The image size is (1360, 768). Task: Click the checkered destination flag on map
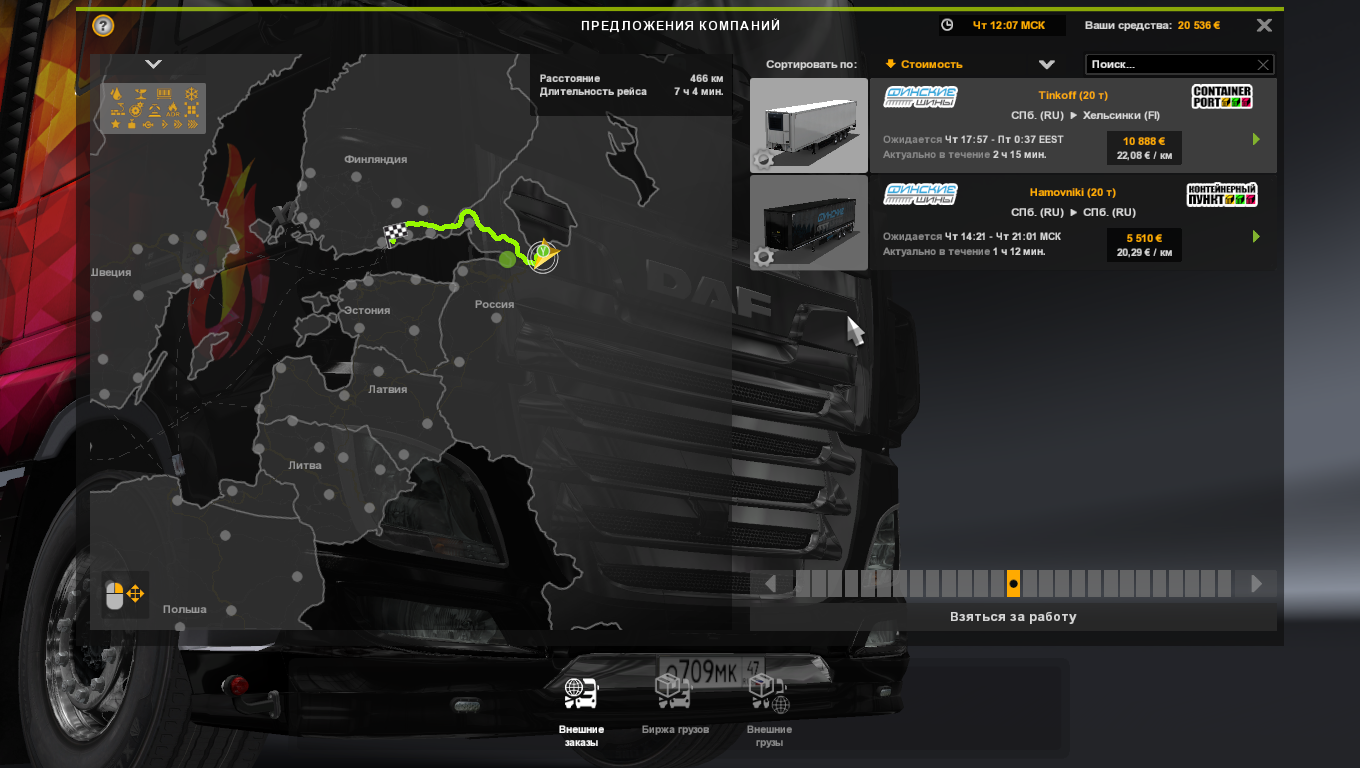pyautogui.click(x=396, y=235)
